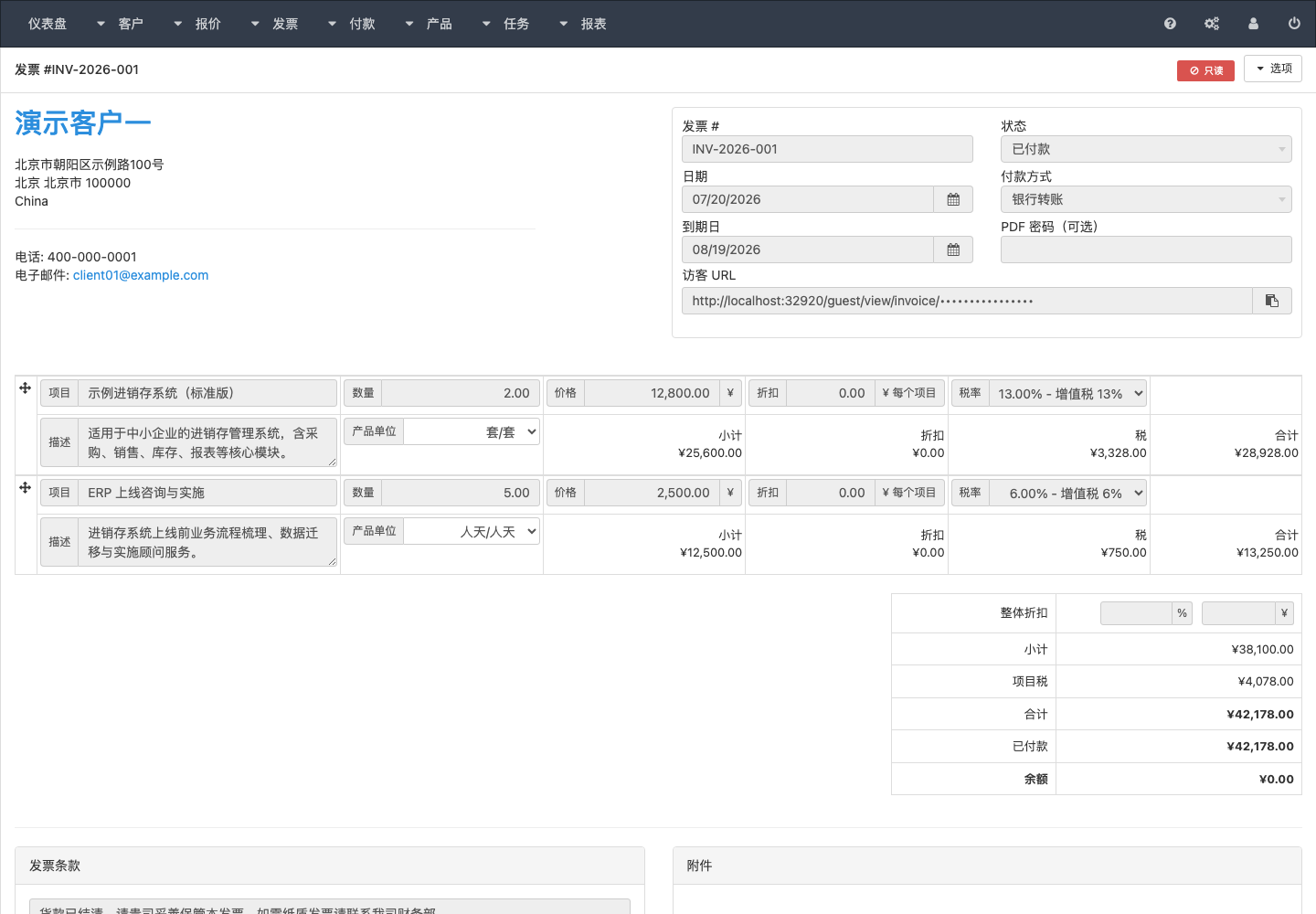Click item name field 示例进销存系统（标准版）
The height and width of the screenshot is (914, 1316).
coord(207,393)
